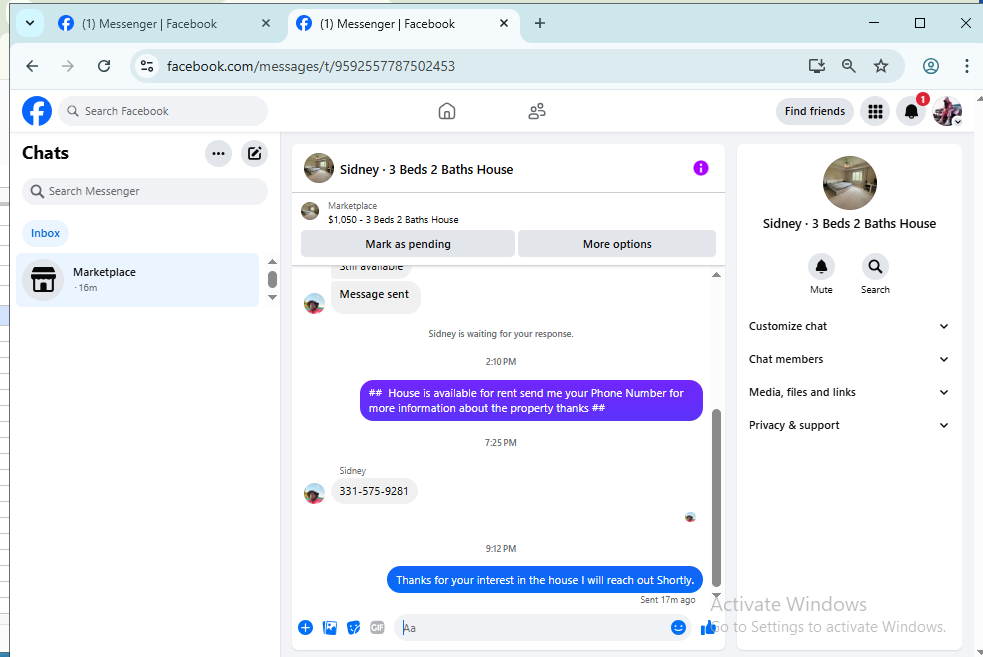Viewport: 983px width, 657px height.
Task: Open more actions plus icon in composer
Action: click(x=305, y=628)
